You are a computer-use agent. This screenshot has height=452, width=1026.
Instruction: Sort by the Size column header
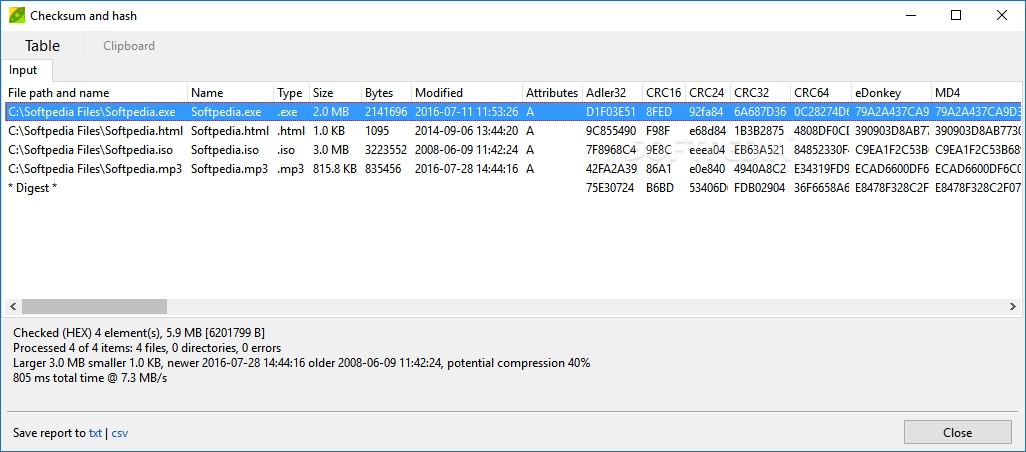tap(335, 93)
